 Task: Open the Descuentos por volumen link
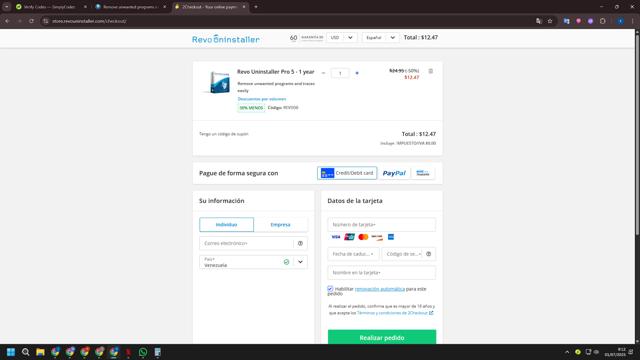[262, 99]
